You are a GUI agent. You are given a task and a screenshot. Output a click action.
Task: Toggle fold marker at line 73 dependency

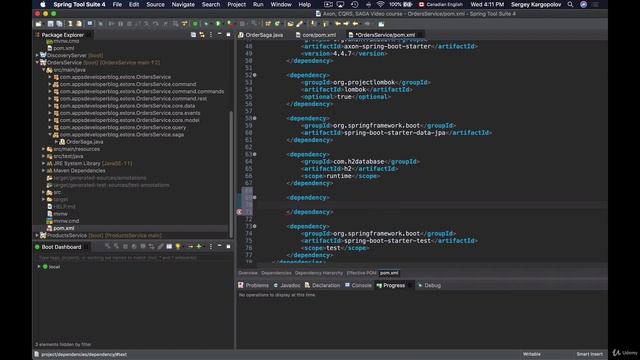pyautogui.click(x=255, y=226)
